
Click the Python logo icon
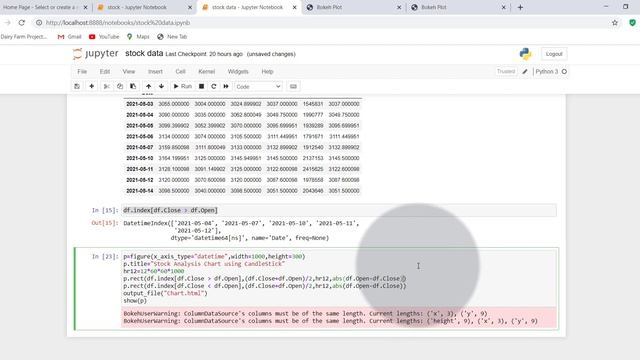click(525, 54)
